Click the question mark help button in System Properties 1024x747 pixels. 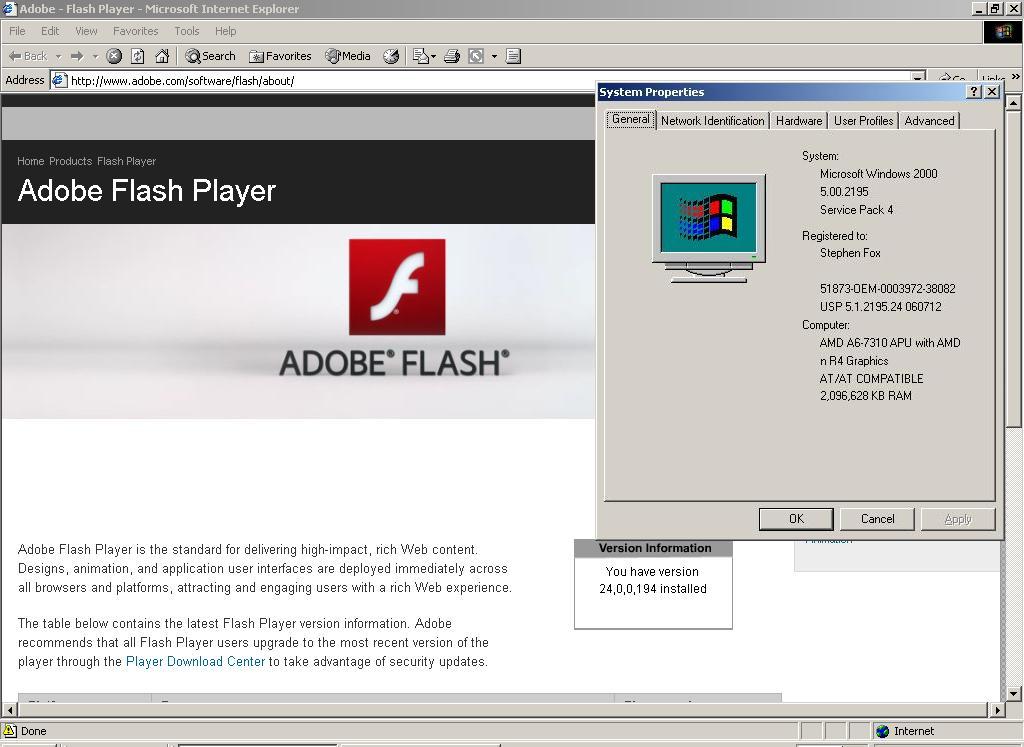pyautogui.click(x=974, y=91)
